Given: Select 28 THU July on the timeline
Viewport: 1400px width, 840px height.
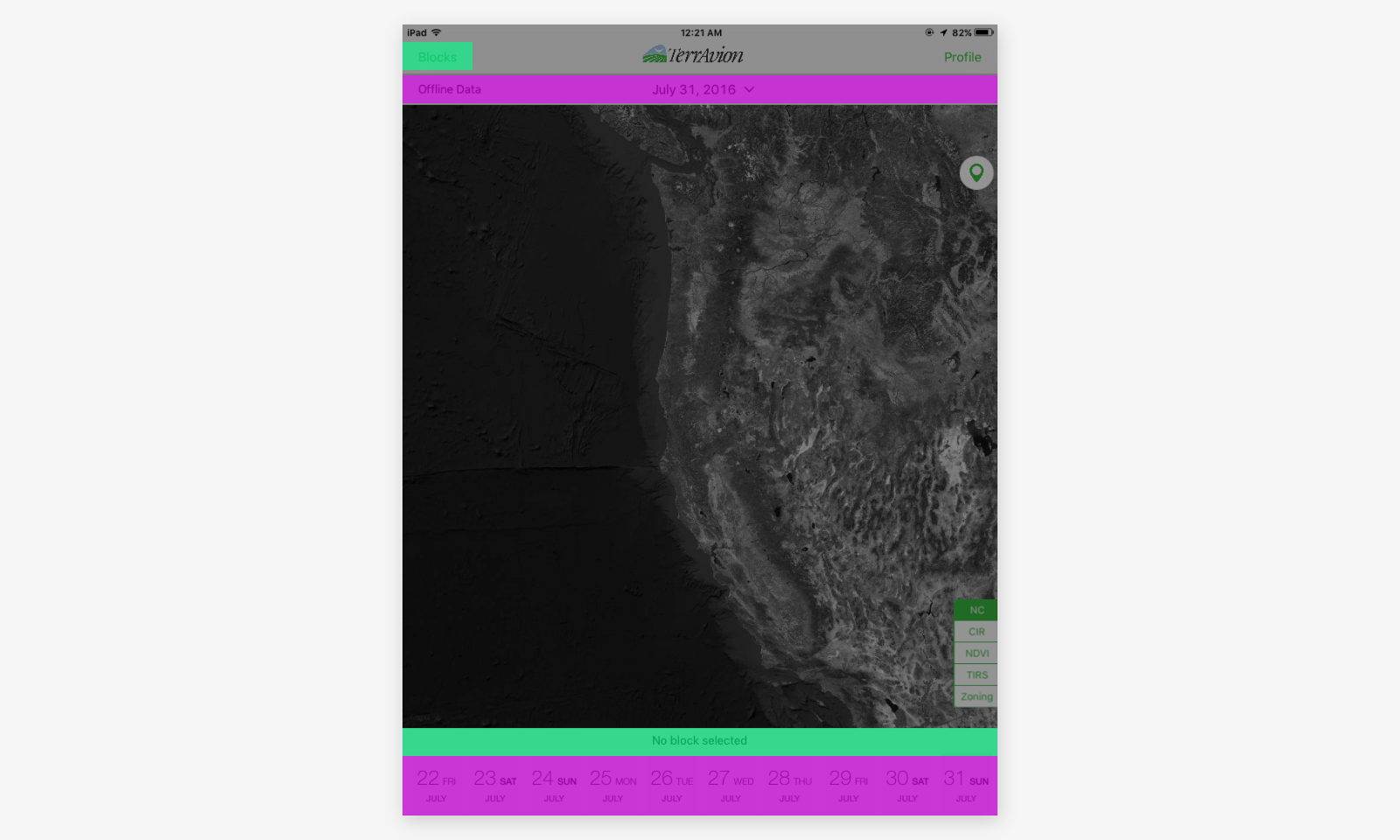Looking at the screenshot, I should click(x=789, y=785).
